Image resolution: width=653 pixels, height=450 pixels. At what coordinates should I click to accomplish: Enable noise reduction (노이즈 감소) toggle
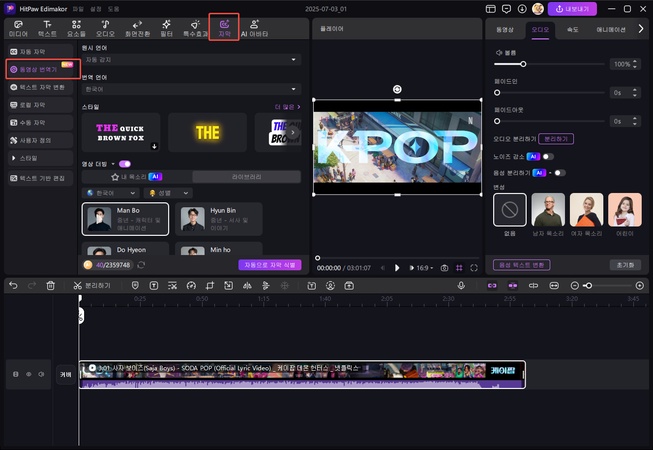click(x=548, y=157)
